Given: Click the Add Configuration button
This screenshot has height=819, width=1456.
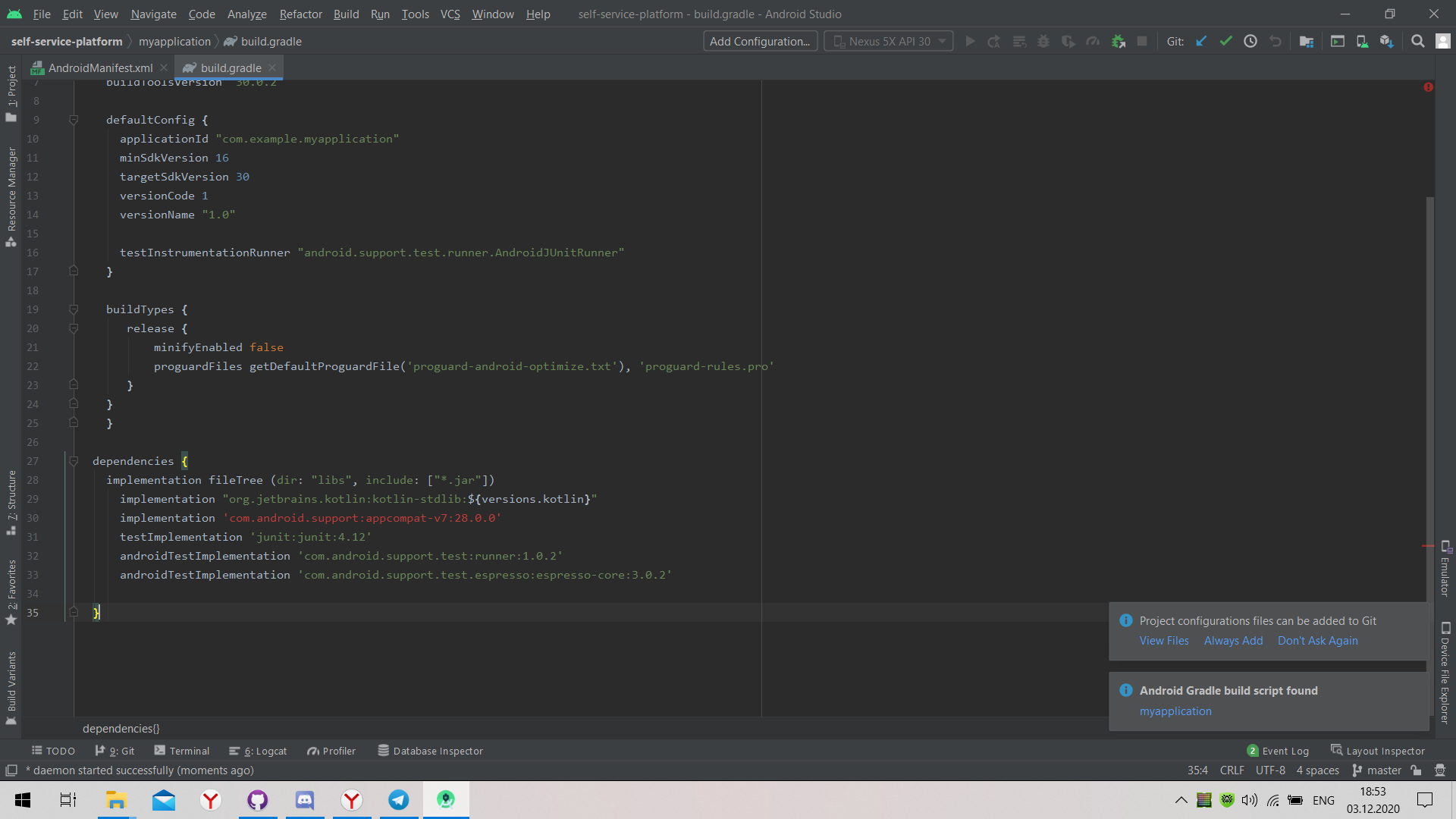Looking at the screenshot, I should pyautogui.click(x=760, y=42).
